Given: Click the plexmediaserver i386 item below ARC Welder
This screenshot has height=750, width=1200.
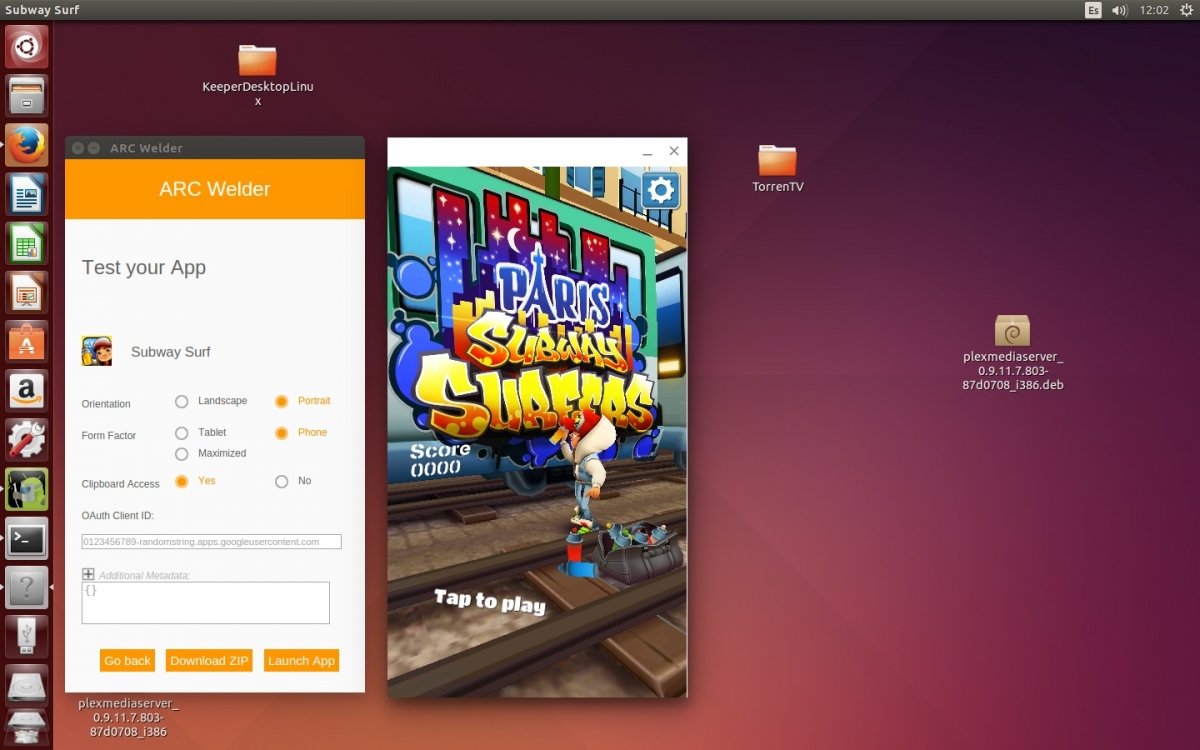Looking at the screenshot, I should pyautogui.click(x=128, y=718).
